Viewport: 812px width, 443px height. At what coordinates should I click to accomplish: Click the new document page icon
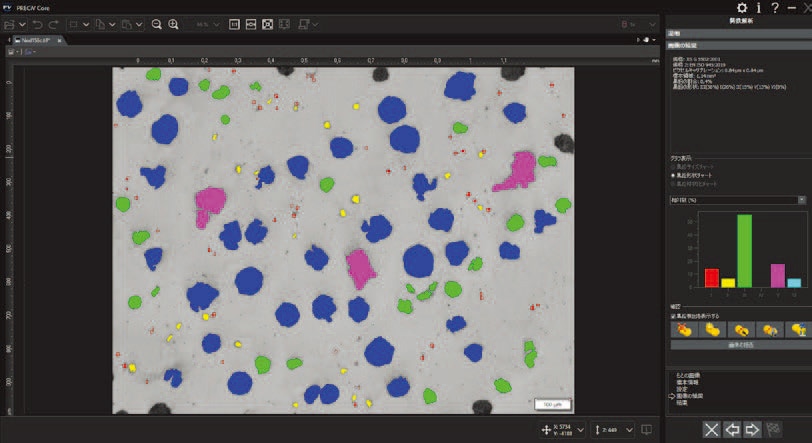[x=100, y=24]
